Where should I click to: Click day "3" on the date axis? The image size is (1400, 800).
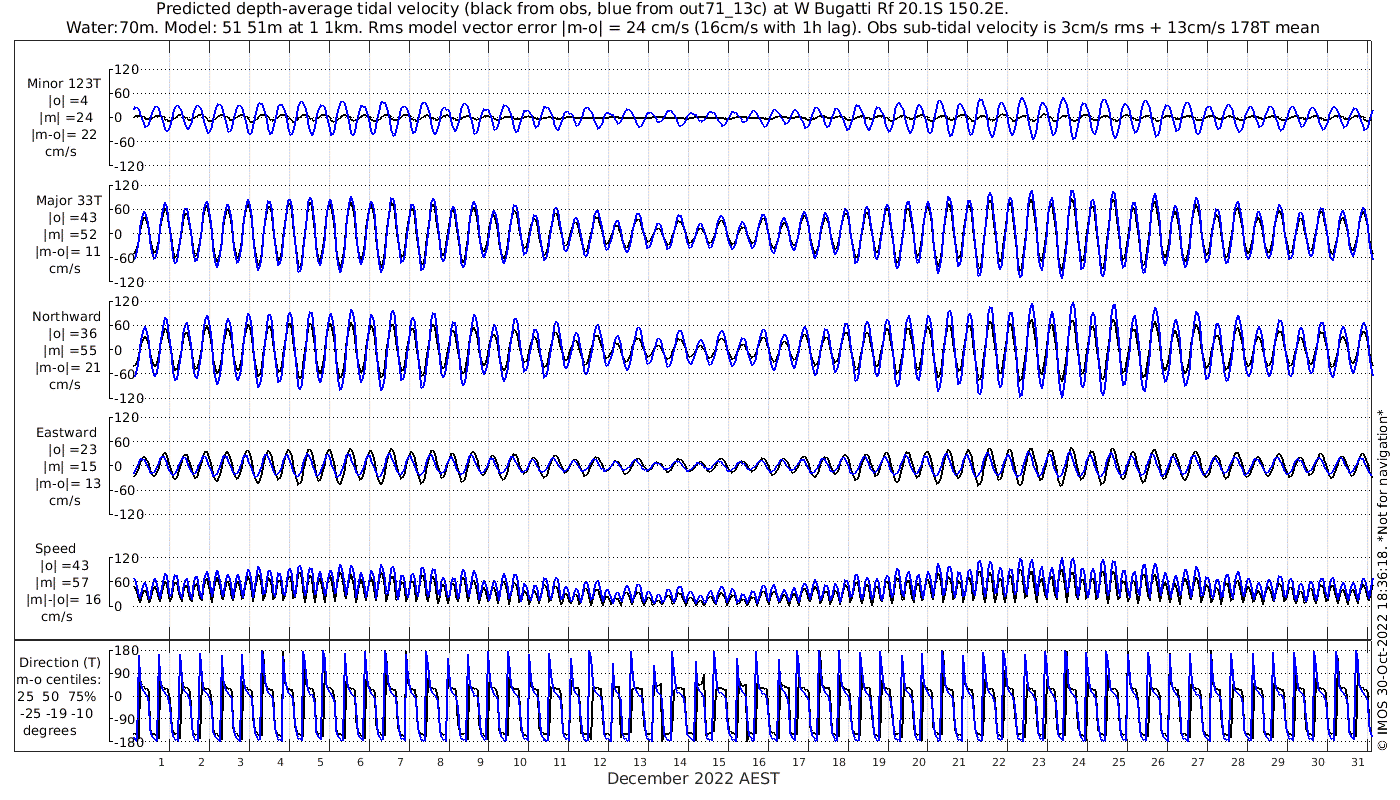240,762
